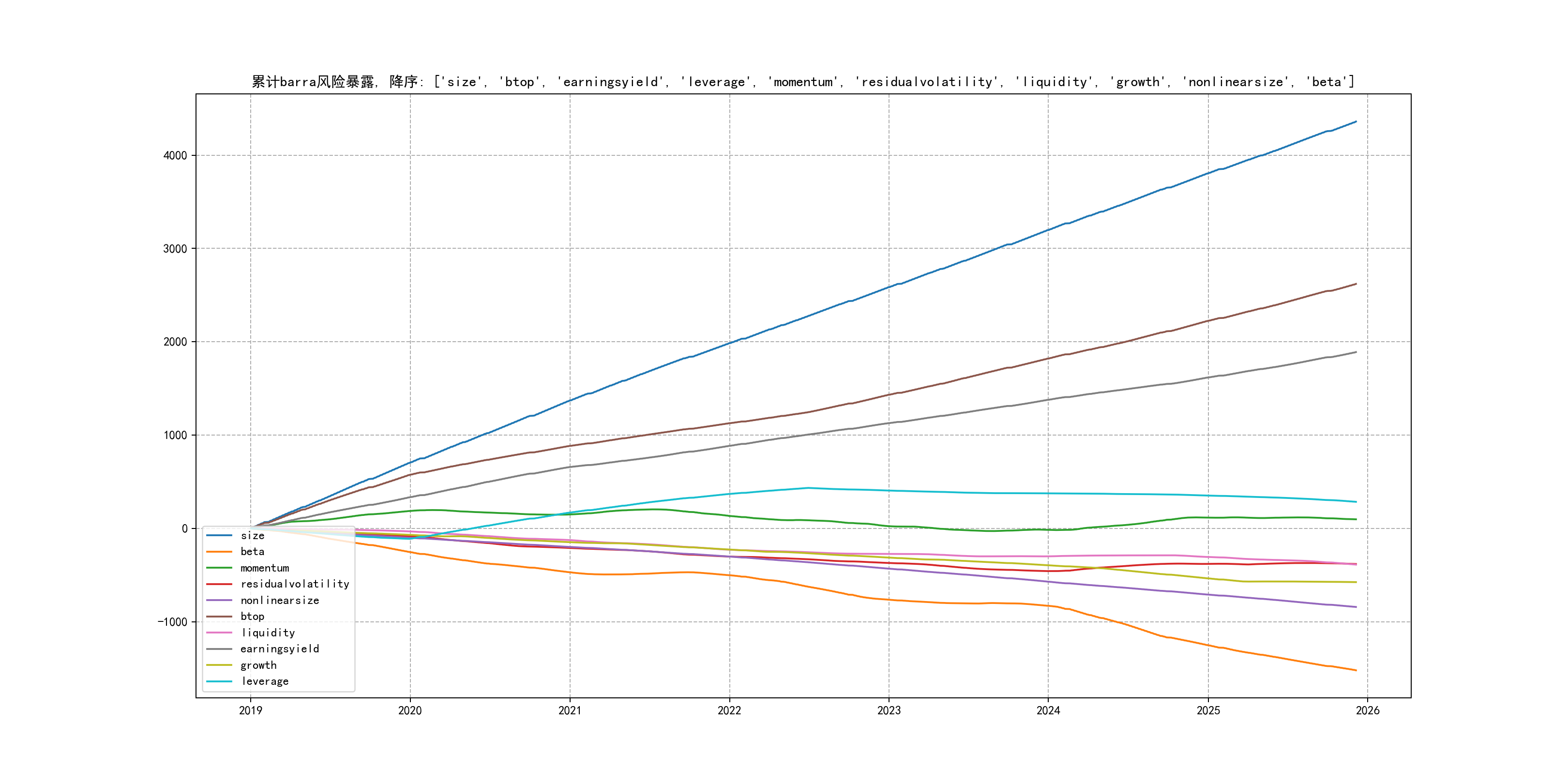Click the 0 y-axis tick label
This screenshot has height=784, width=1568.
[x=184, y=528]
